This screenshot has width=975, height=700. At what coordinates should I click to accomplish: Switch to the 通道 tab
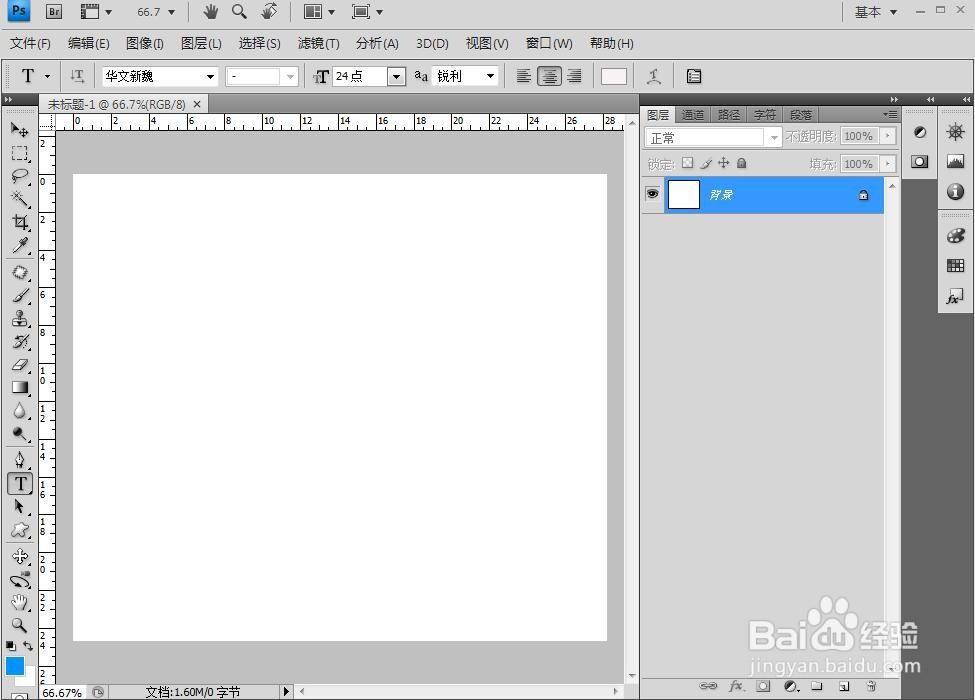693,114
